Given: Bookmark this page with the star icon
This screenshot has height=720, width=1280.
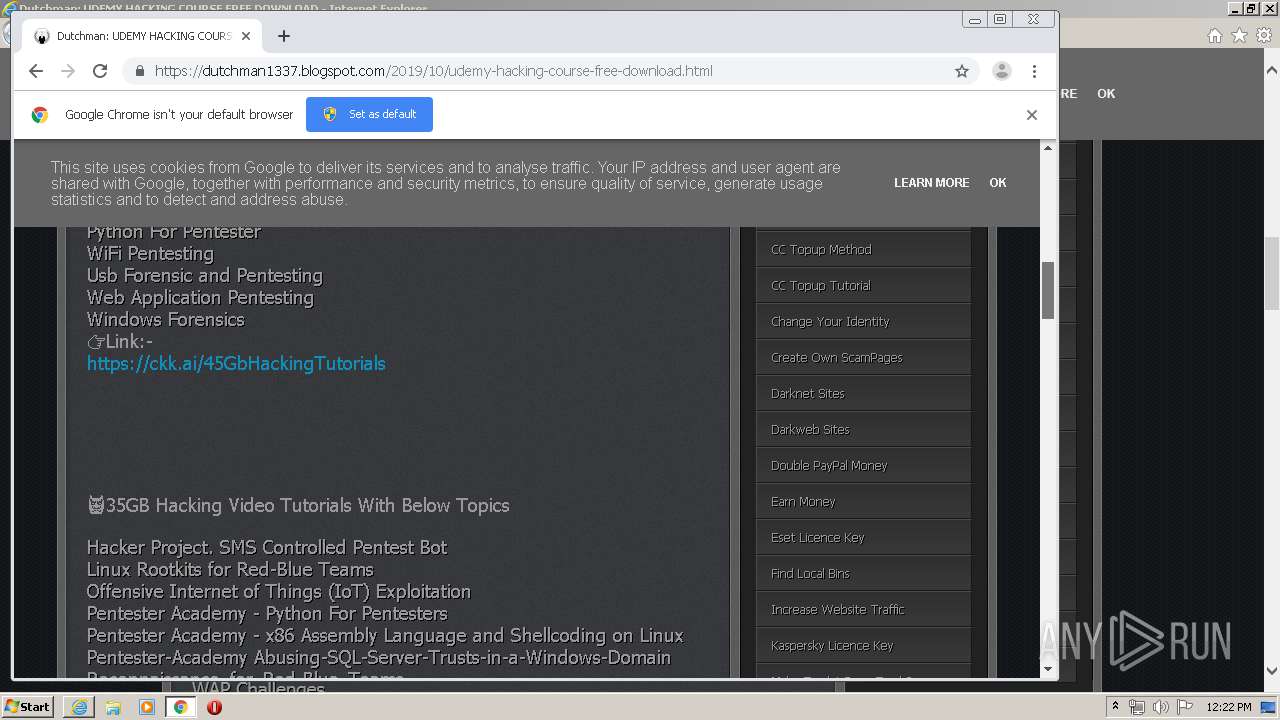Looking at the screenshot, I should pyautogui.click(x=962, y=71).
